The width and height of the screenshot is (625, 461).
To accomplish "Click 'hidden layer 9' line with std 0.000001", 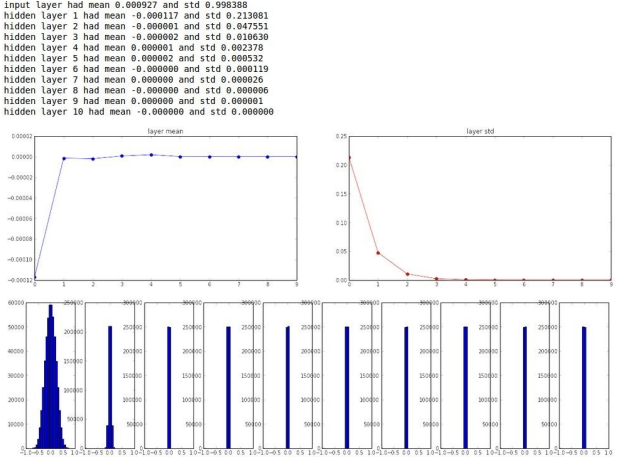I will coord(134,101).
